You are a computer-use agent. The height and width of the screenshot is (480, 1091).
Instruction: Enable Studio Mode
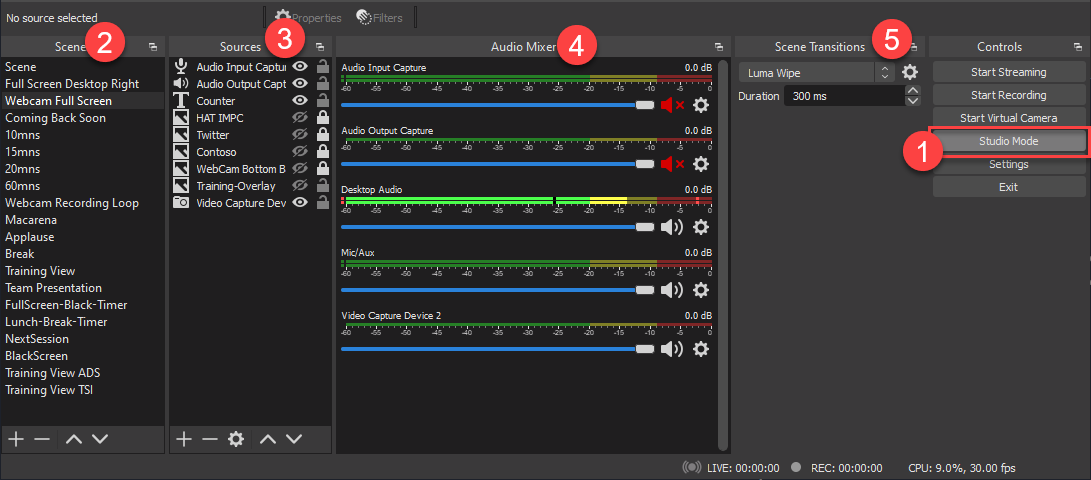pos(1008,141)
